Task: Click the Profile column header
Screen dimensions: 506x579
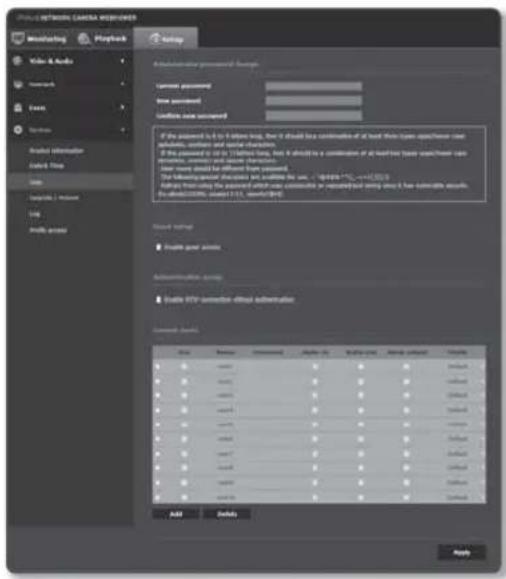Action: pos(457,352)
